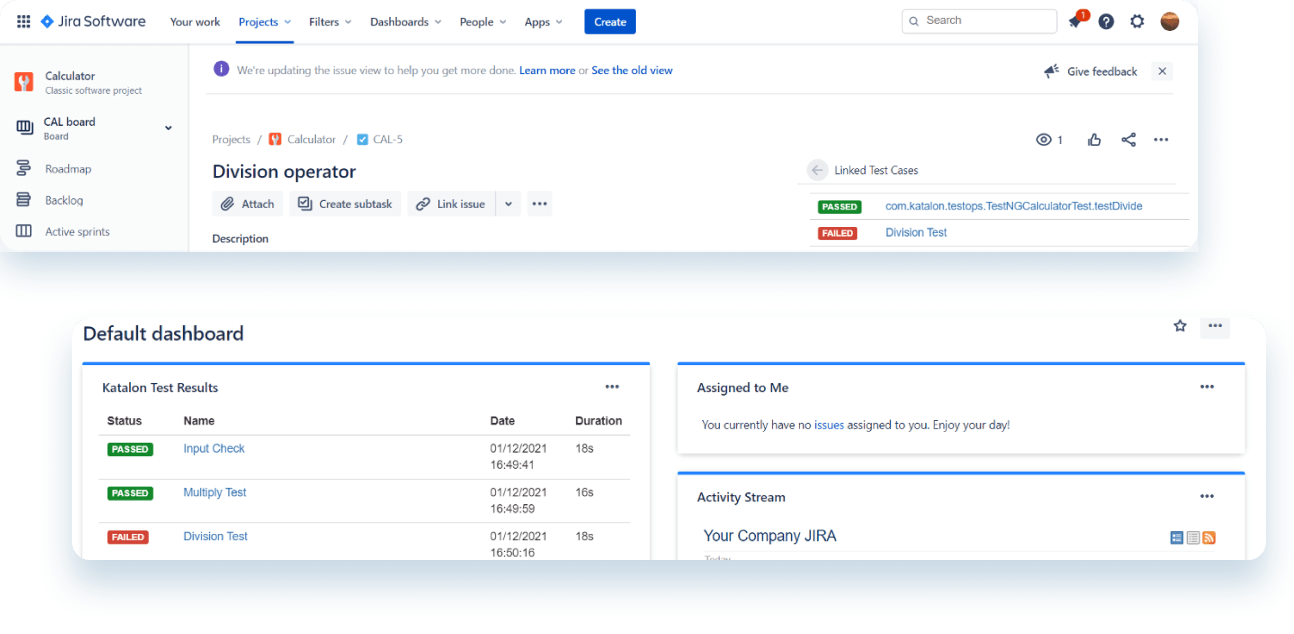Open the Jira app switcher grid
This screenshot has width=1294, height=634.
[x=24, y=21]
